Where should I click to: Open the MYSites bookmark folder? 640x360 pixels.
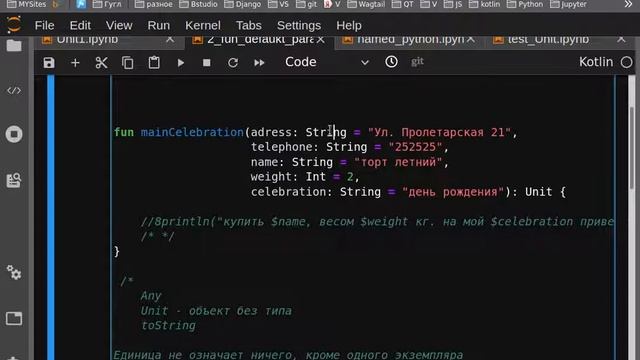point(27,4)
